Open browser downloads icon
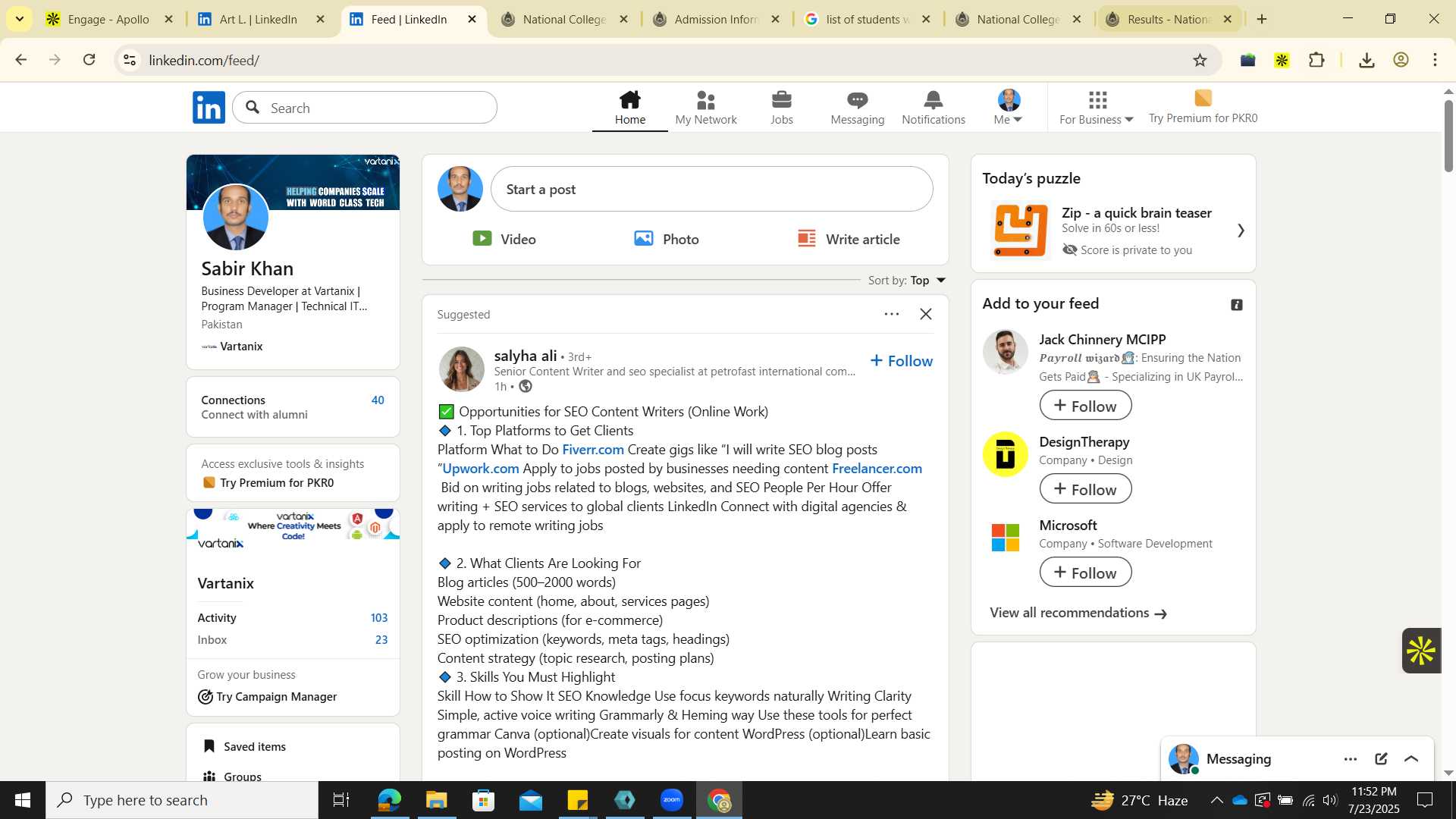 tap(1367, 60)
